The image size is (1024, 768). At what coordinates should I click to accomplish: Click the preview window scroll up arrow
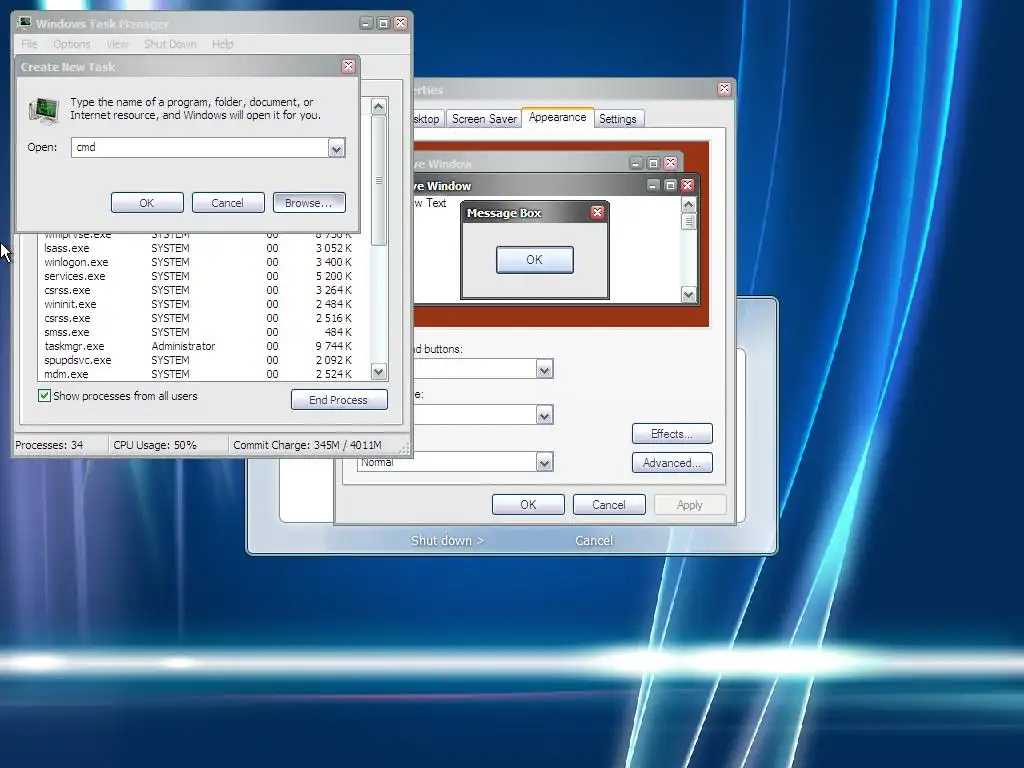(x=688, y=205)
